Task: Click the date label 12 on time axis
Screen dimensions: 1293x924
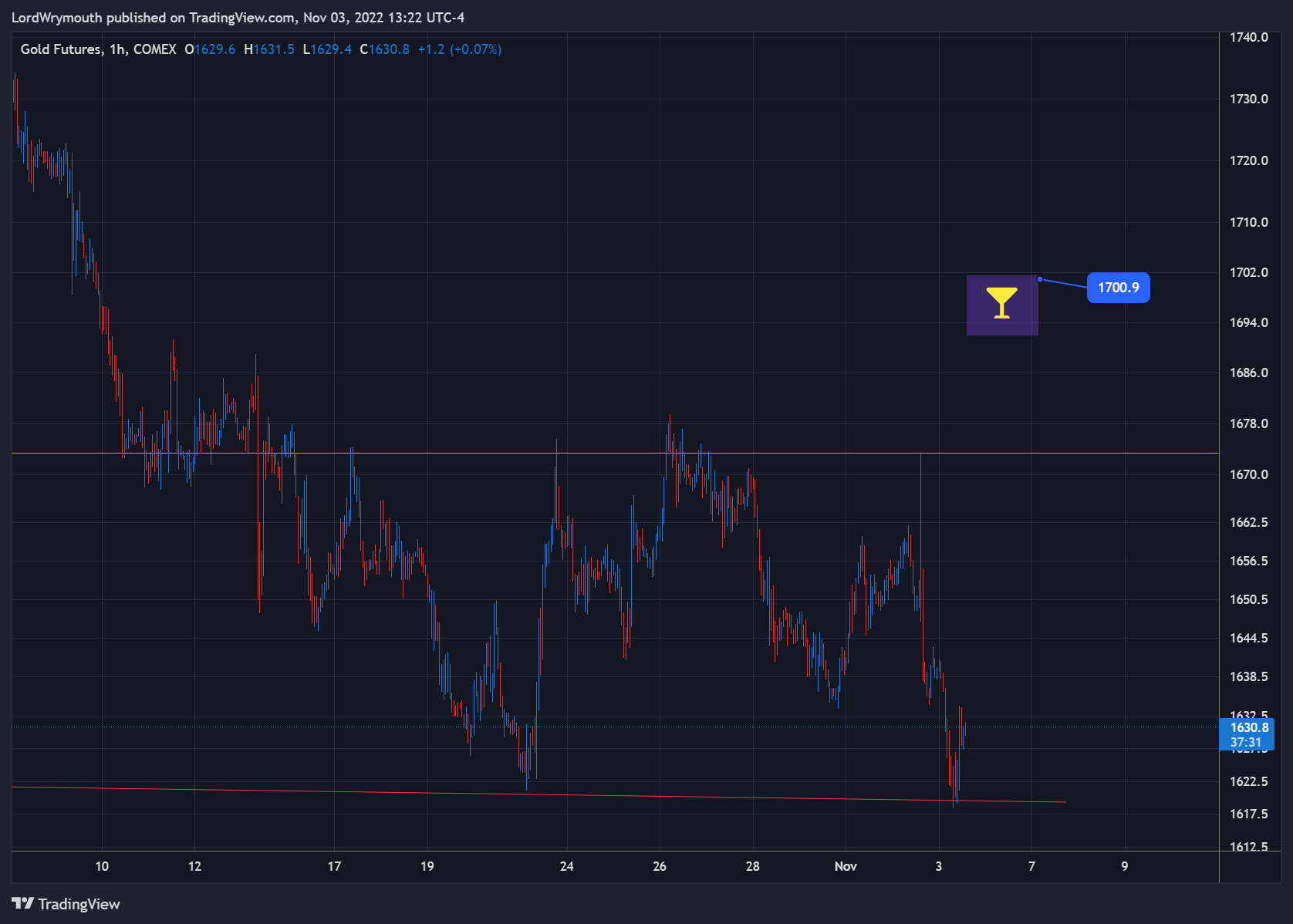Action: coord(194,866)
